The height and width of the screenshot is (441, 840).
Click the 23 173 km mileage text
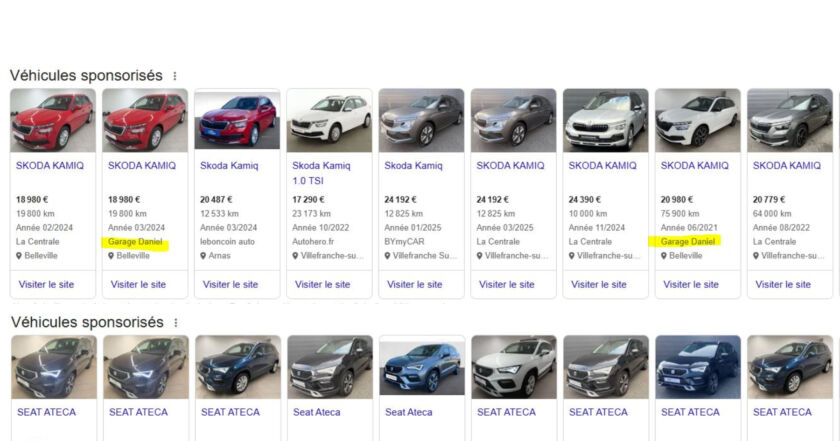[x=312, y=214]
